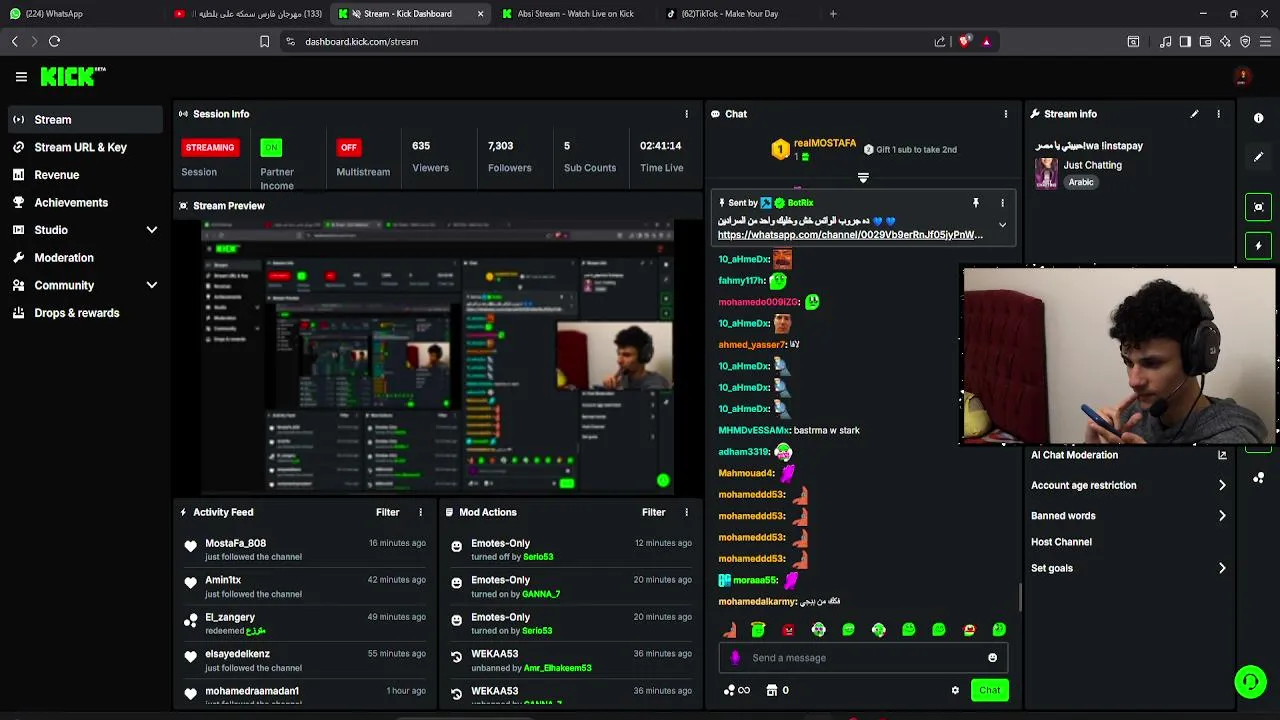Viewport: 1280px width, 720px height.
Task: Open the emoji picker in chat input
Action: click(992, 658)
